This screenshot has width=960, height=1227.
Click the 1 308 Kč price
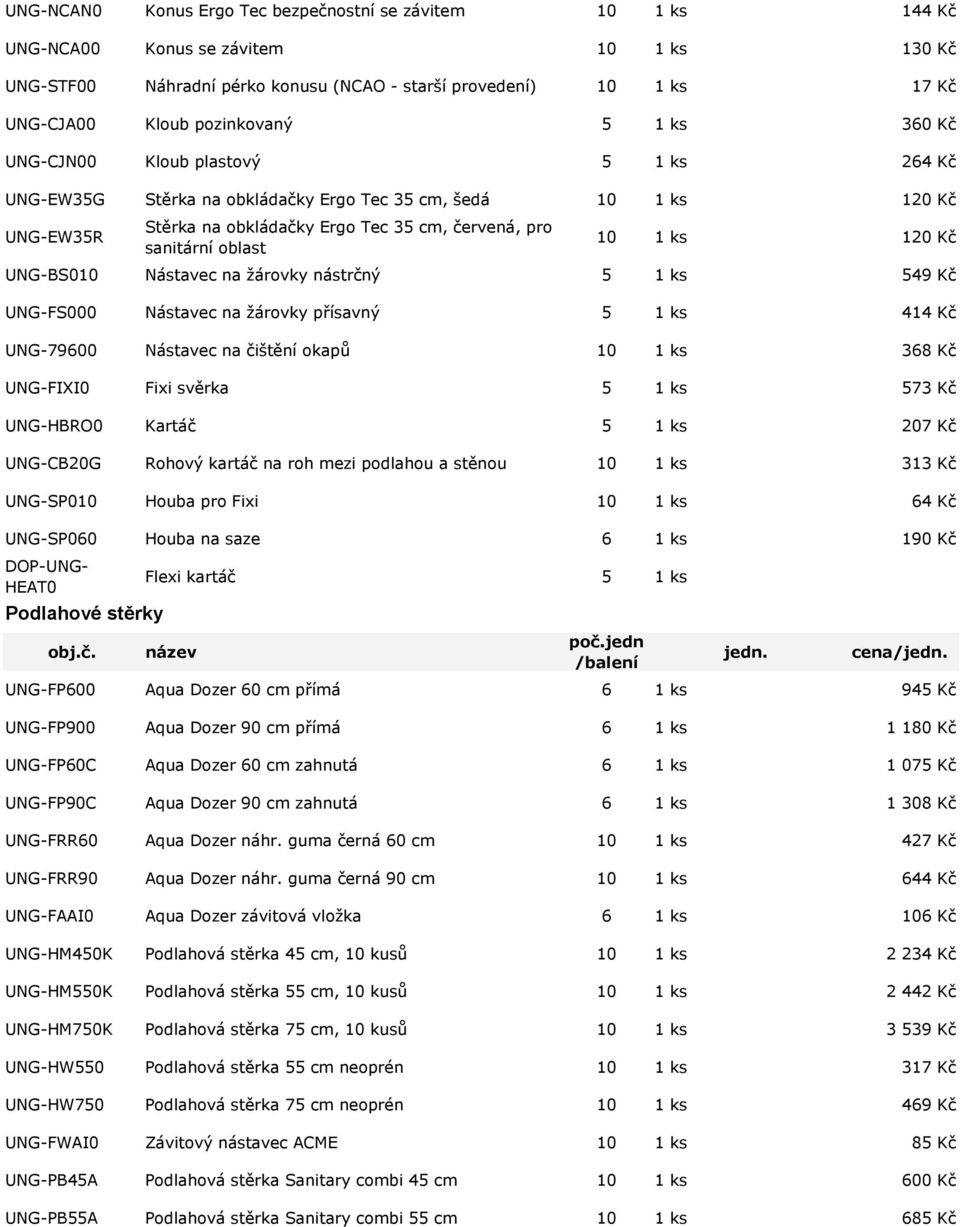tap(921, 803)
